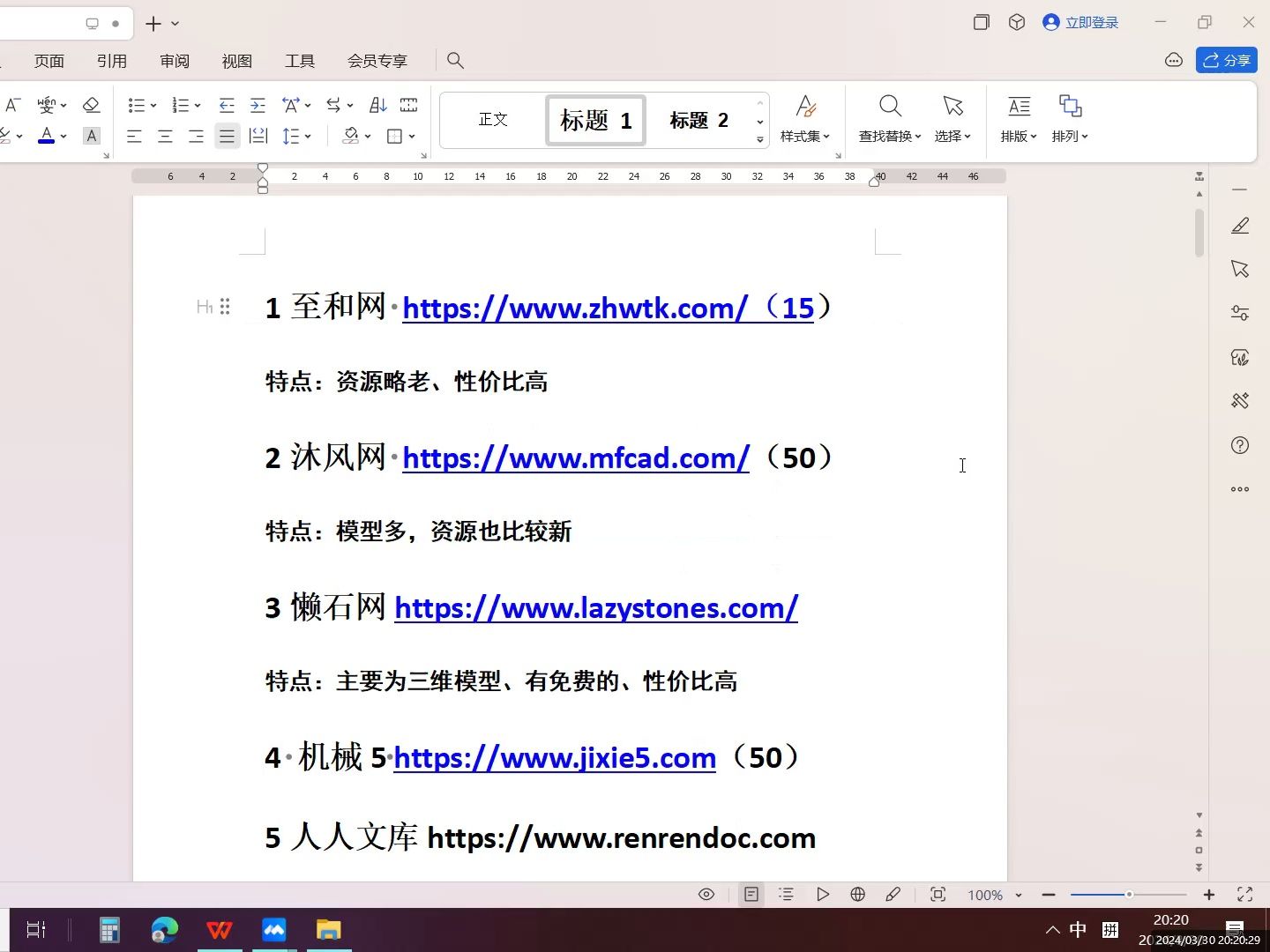This screenshot has width=1270, height=952.
Task: Apply the 标题 2 style
Action: tap(699, 120)
